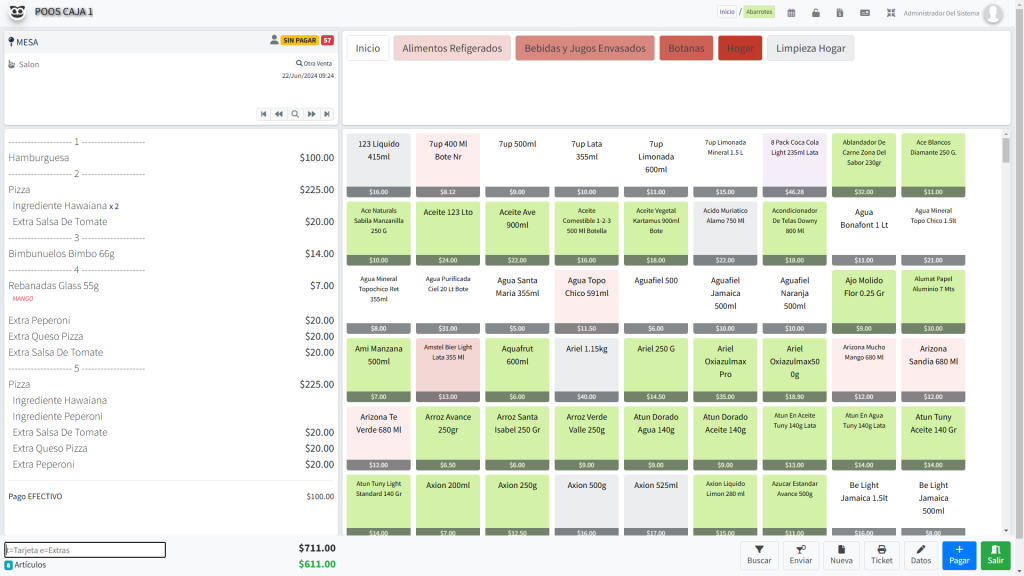Screen dimensions: 1024x576
Task: Open Bebidas y Jugos Envasados category
Action: click(584, 48)
